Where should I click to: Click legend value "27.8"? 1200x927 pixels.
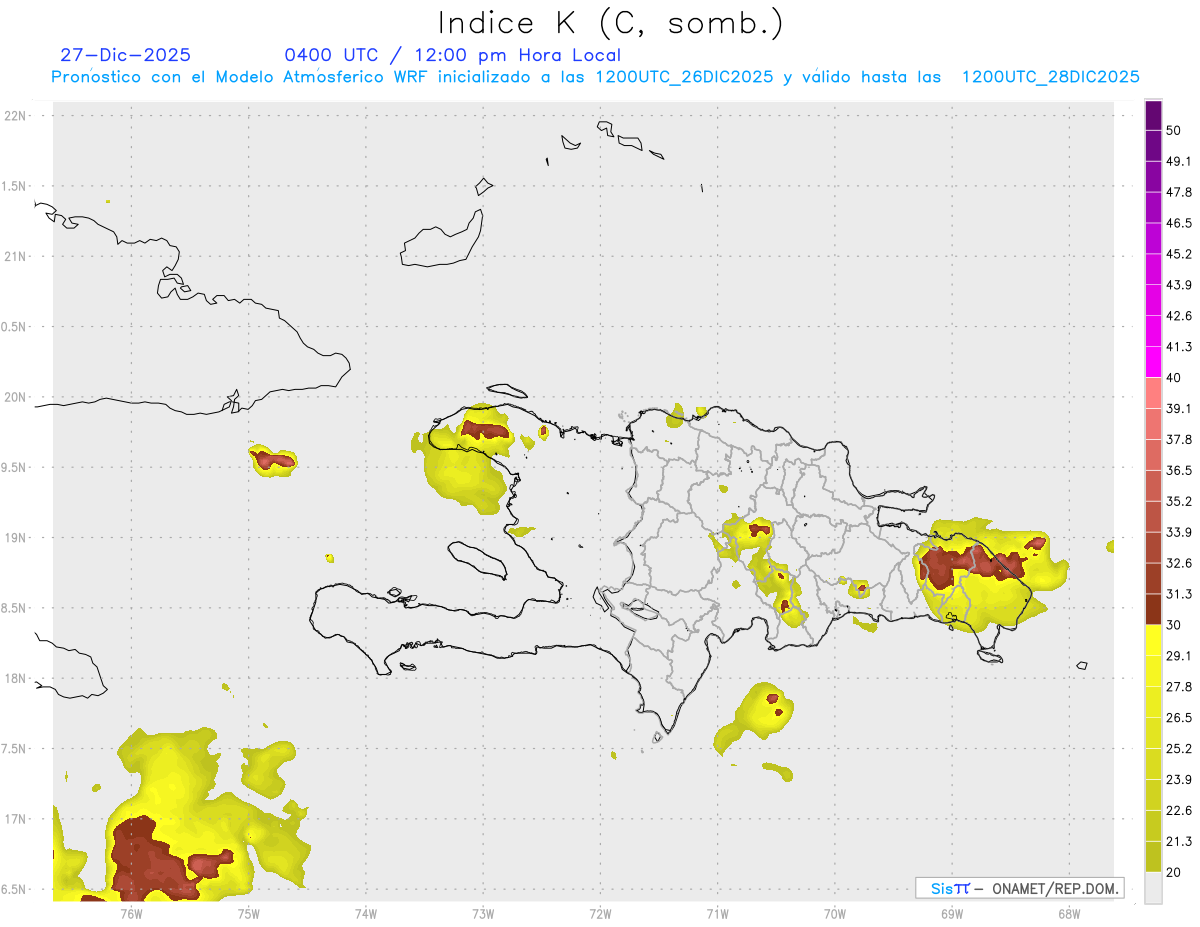click(1179, 687)
